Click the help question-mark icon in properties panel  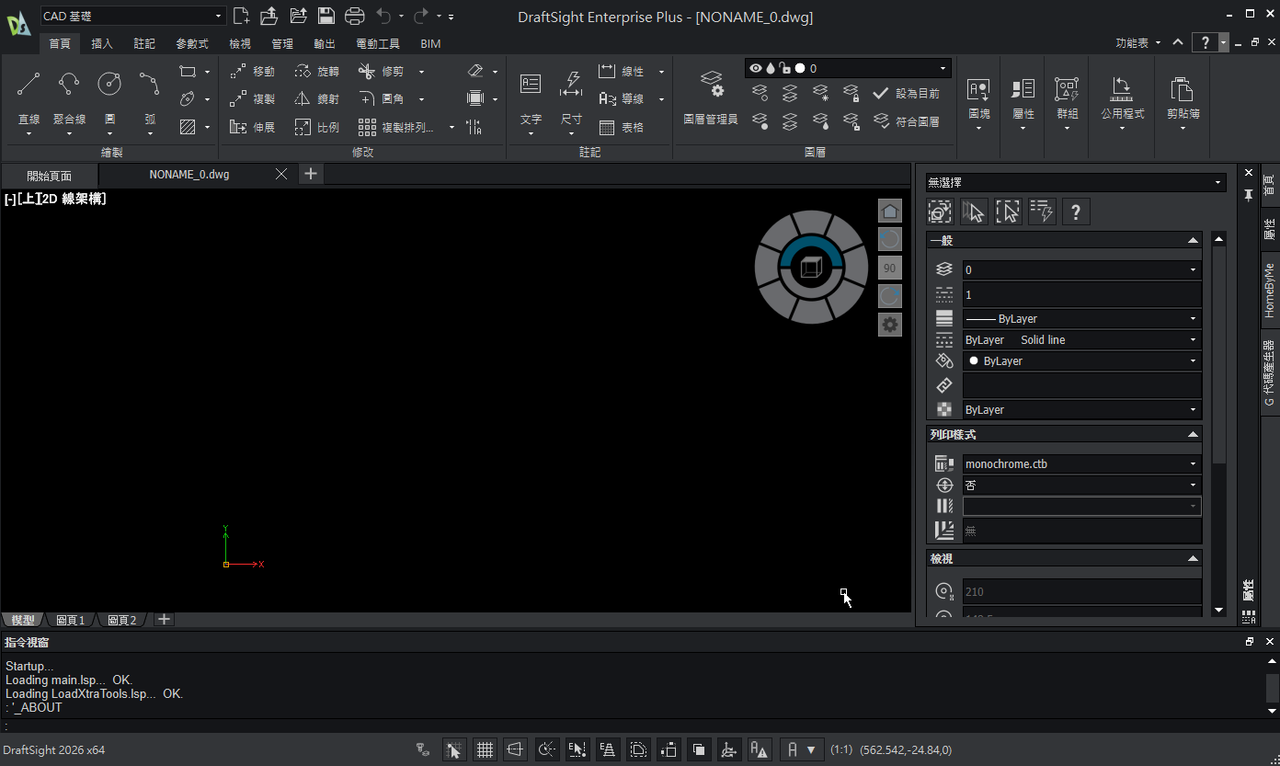pos(1075,212)
